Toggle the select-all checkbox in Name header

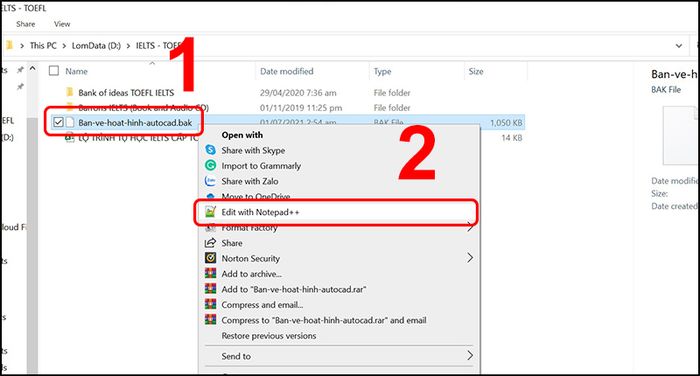pos(54,71)
